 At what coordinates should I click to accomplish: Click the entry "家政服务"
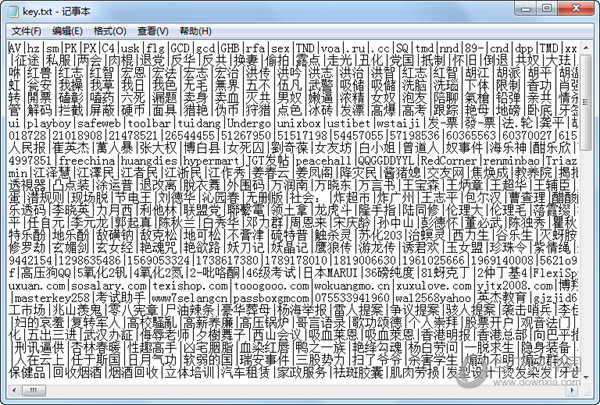tap(302, 372)
